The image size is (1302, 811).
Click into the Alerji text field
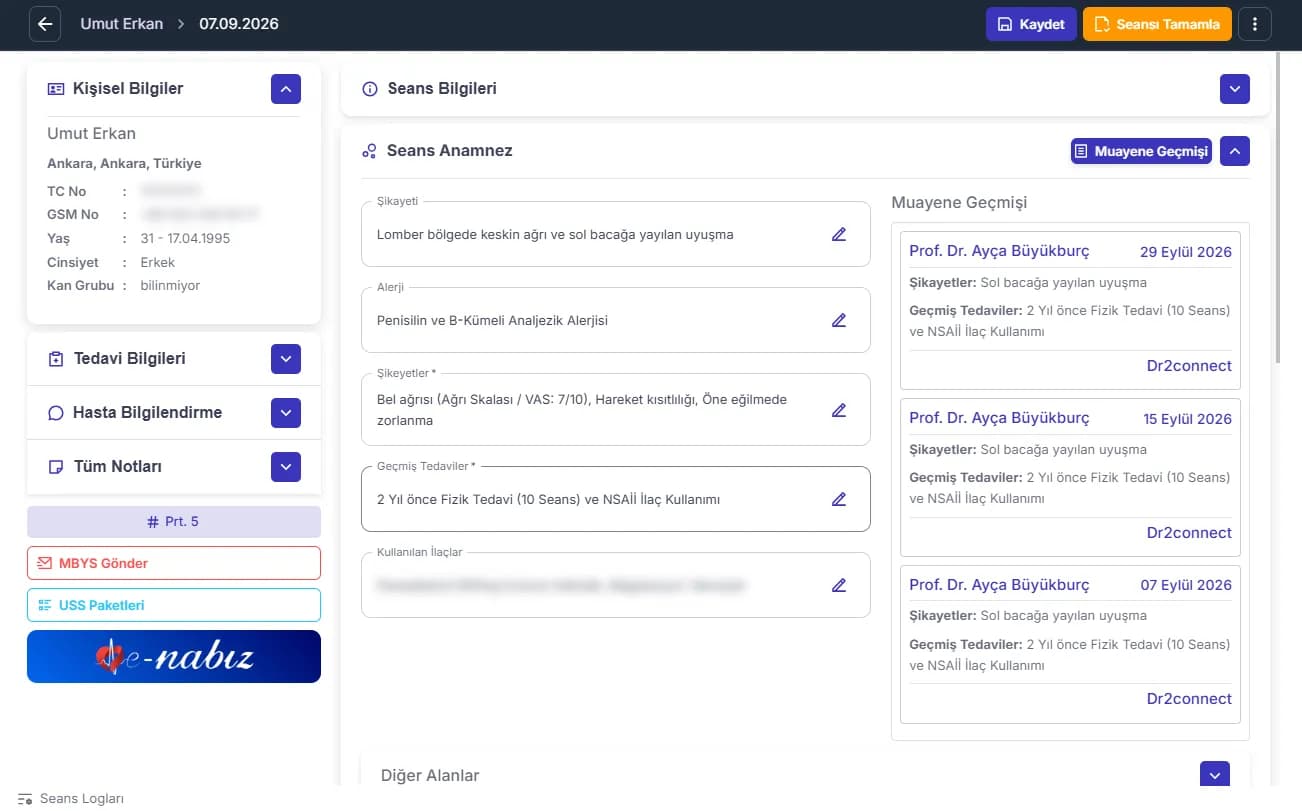click(x=616, y=321)
